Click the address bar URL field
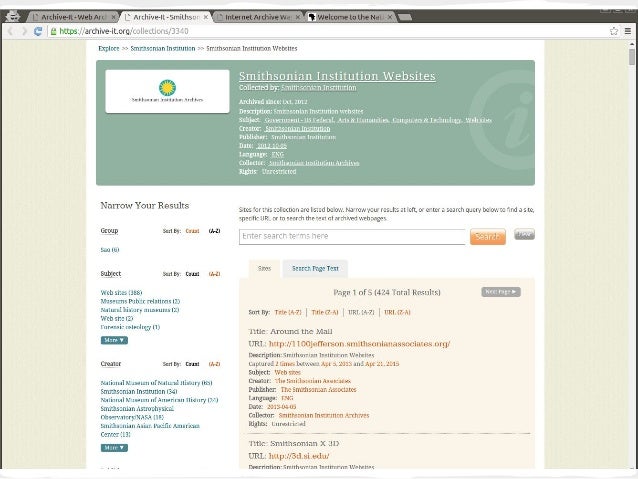 pyautogui.click(x=326, y=31)
